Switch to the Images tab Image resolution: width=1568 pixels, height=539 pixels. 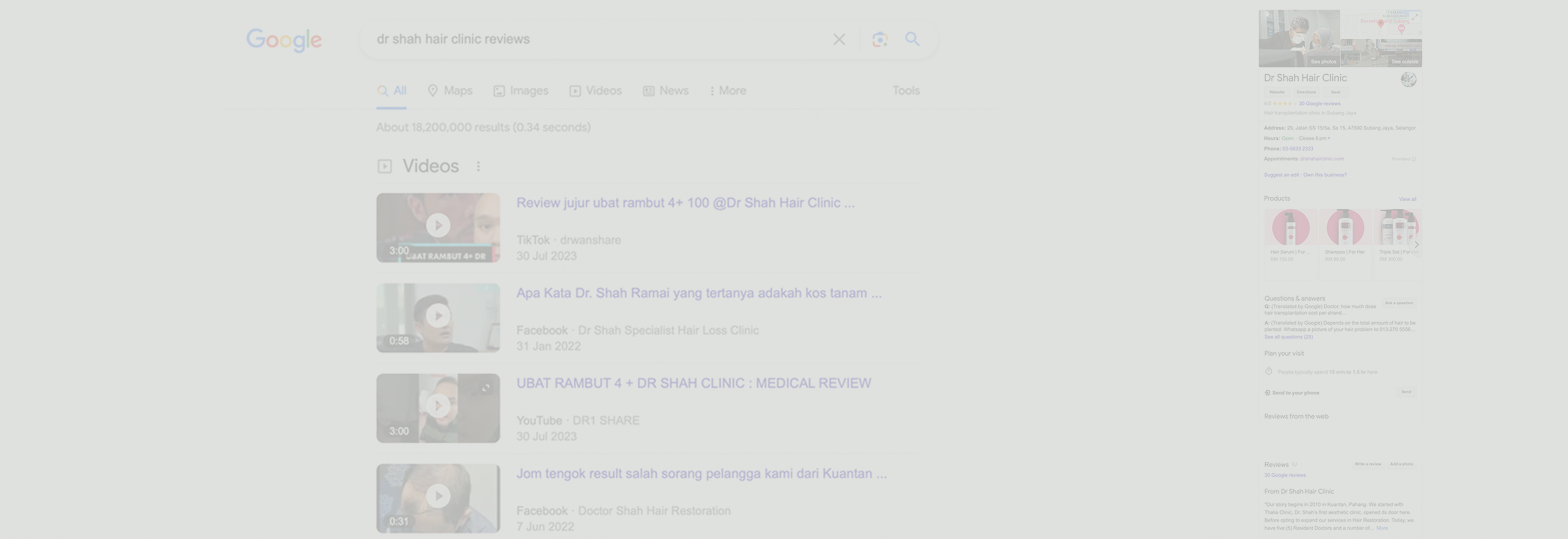coord(521,91)
